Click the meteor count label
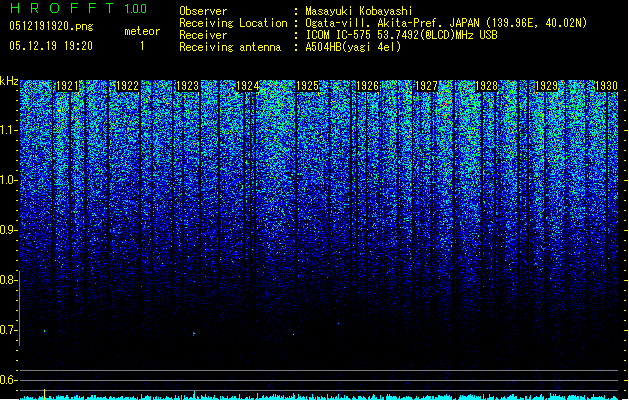The width and height of the screenshot is (629, 400). coord(142,31)
